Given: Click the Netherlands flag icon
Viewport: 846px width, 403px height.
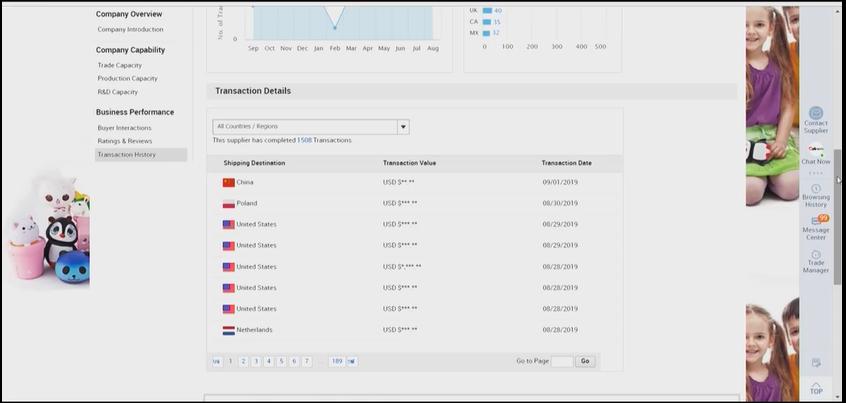Looking at the screenshot, I should tap(228, 330).
